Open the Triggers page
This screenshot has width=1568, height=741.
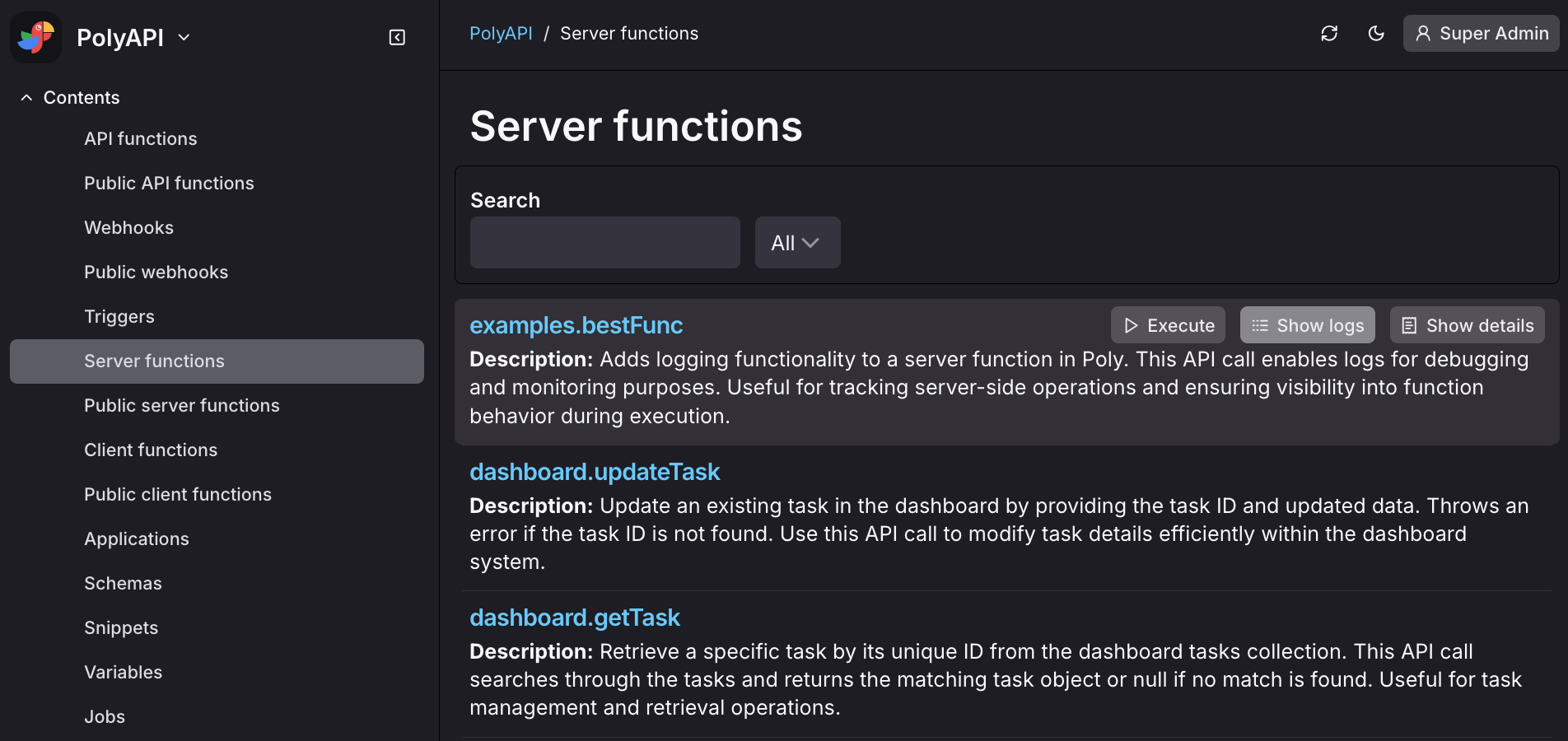point(119,316)
